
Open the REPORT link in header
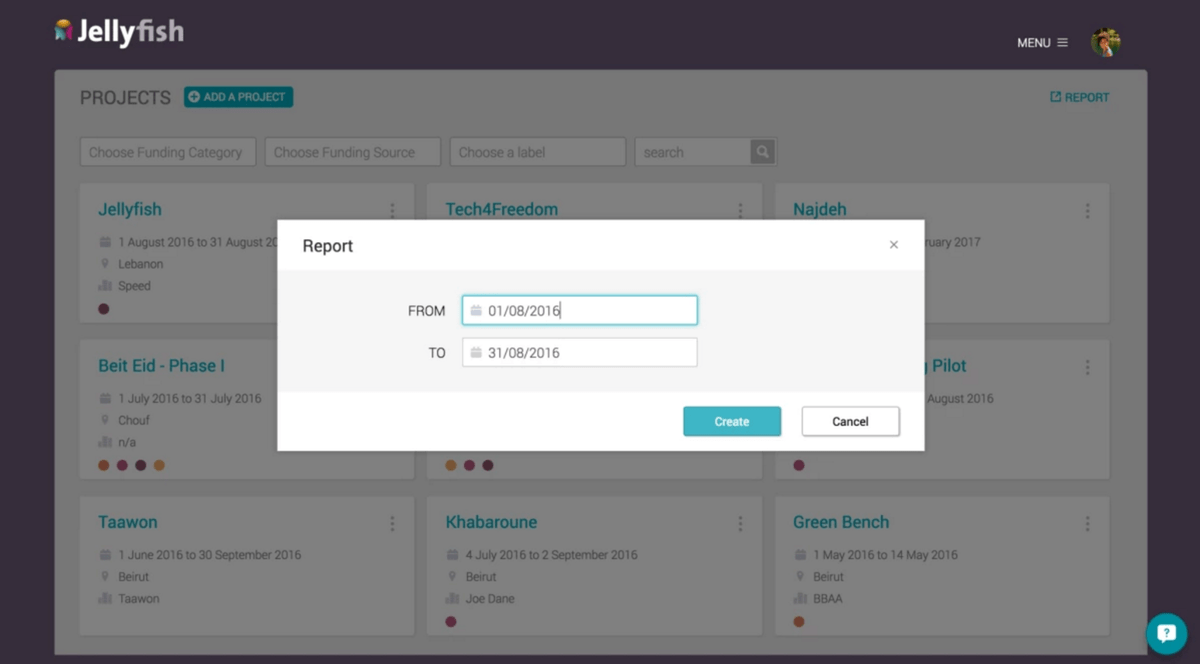1079,97
